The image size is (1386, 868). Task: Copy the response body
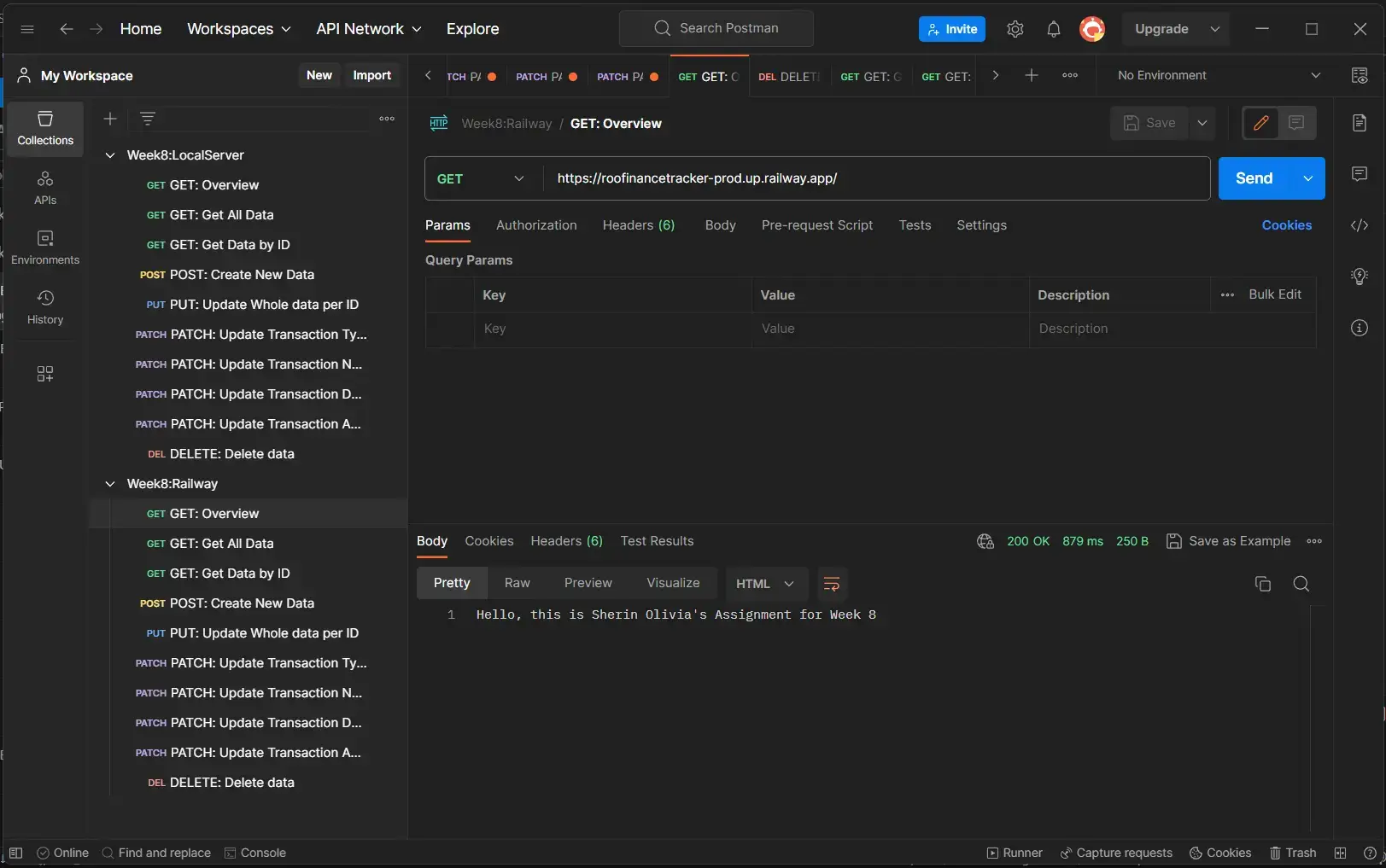(1263, 584)
